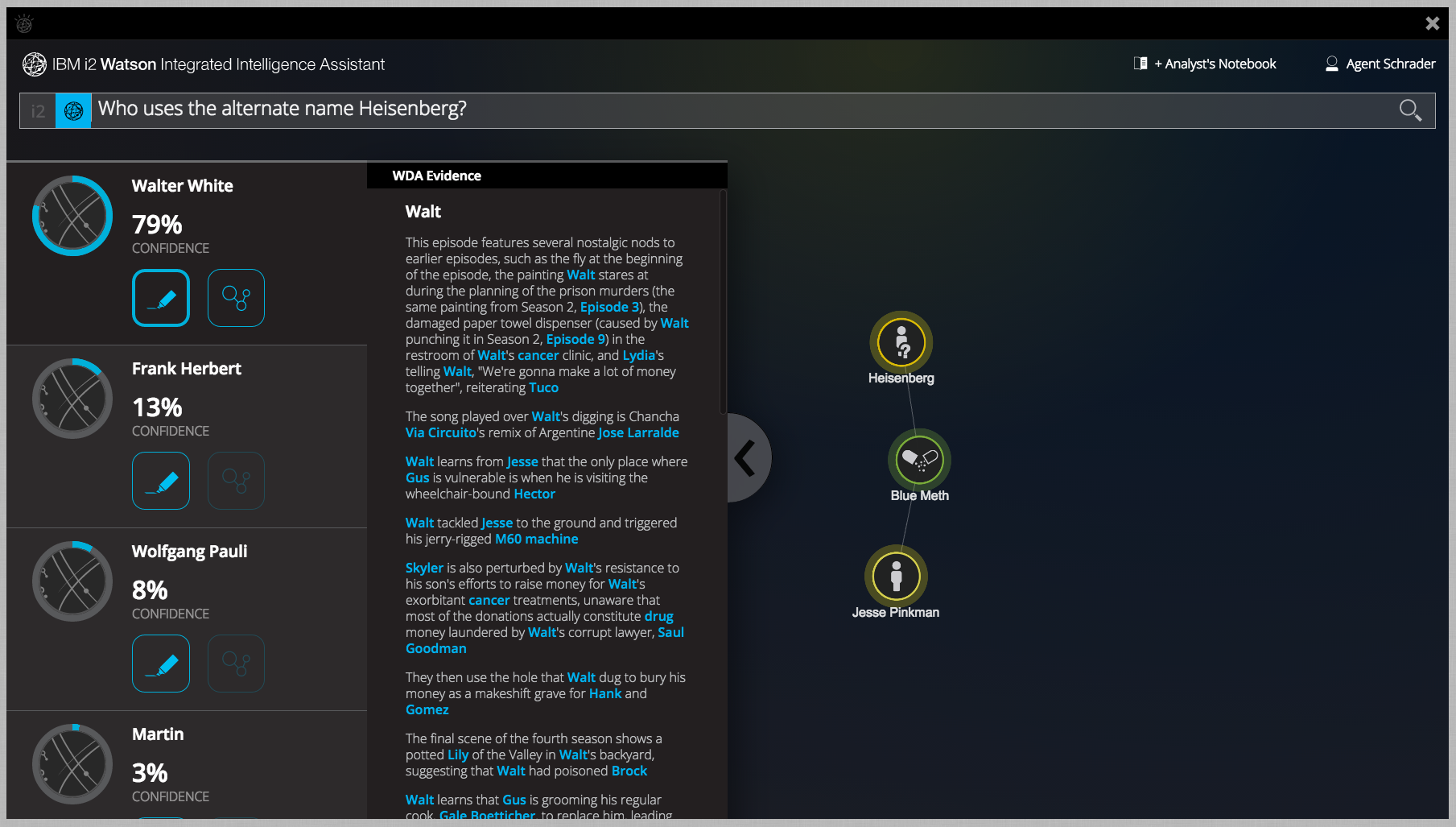The image size is (1456, 827).
Task: Select the Blue Meth node in graph
Action: click(x=919, y=459)
